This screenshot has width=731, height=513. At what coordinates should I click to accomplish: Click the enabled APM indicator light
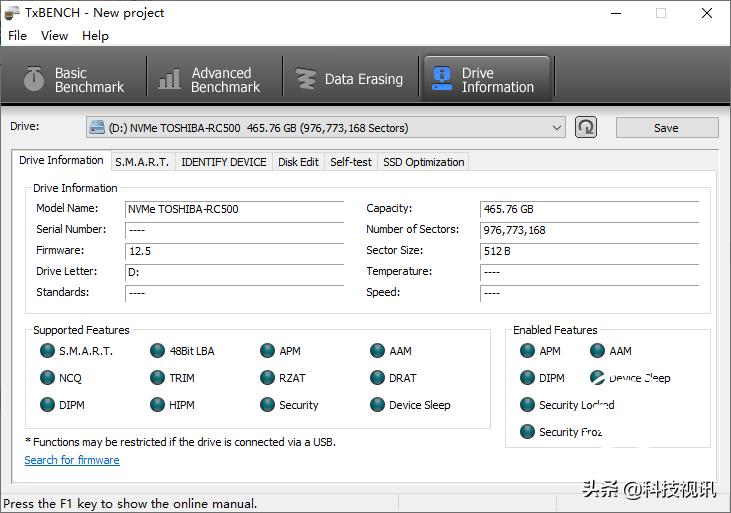527,351
